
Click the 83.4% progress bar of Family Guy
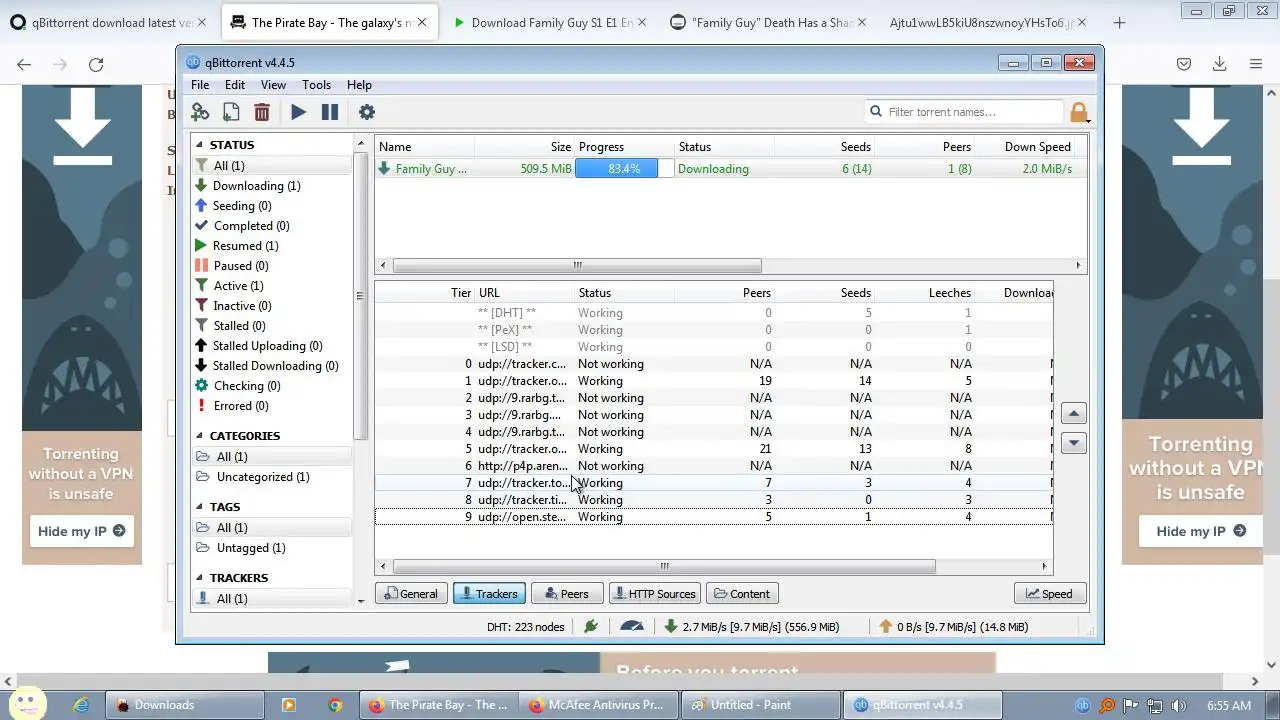(x=624, y=169)
